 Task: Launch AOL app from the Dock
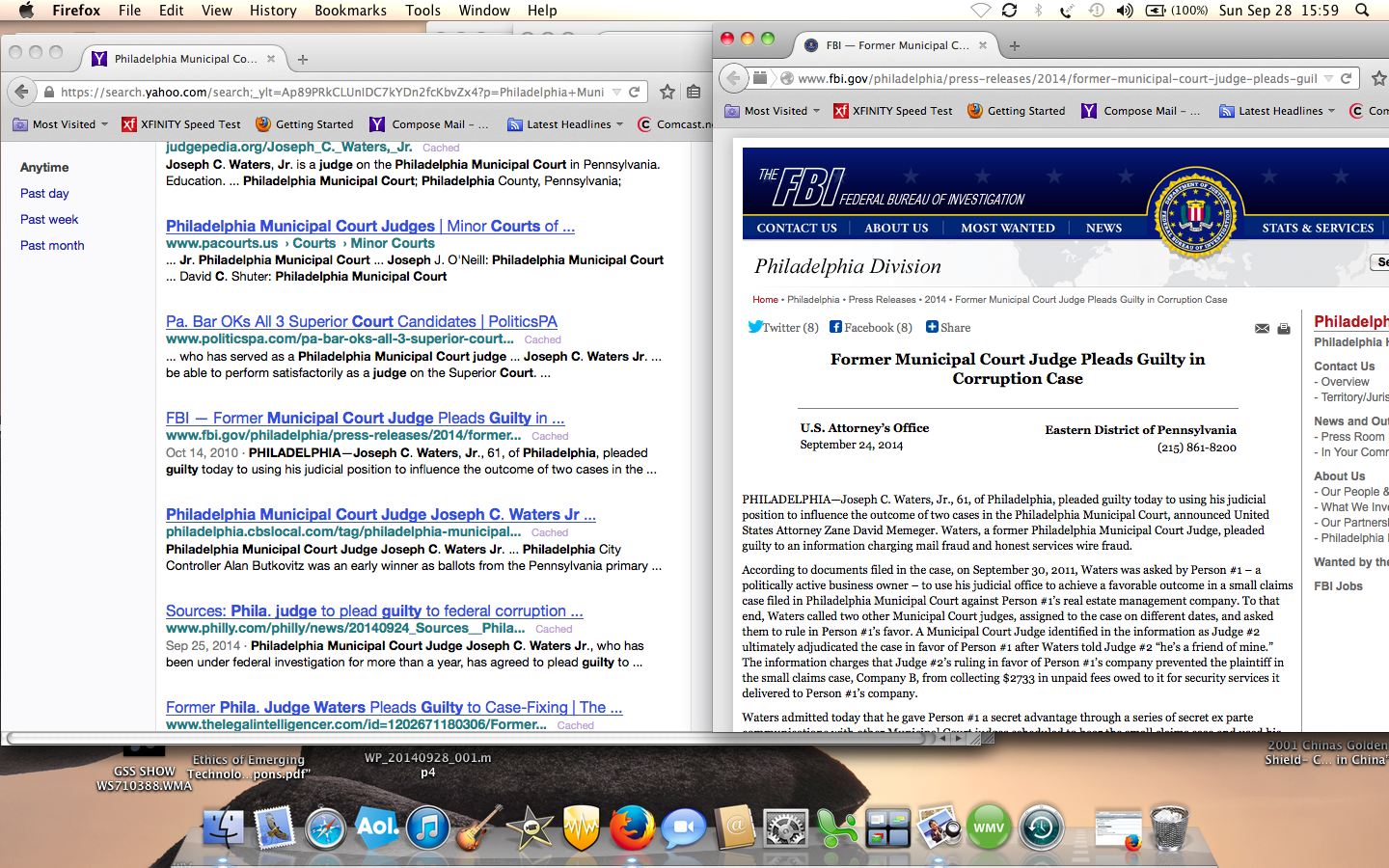click(377, 828)
